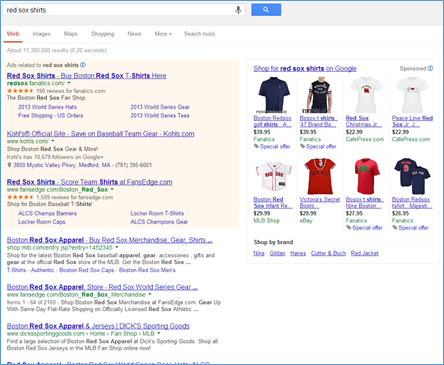Select Hanes under Shop by brand

click(298, 253)
